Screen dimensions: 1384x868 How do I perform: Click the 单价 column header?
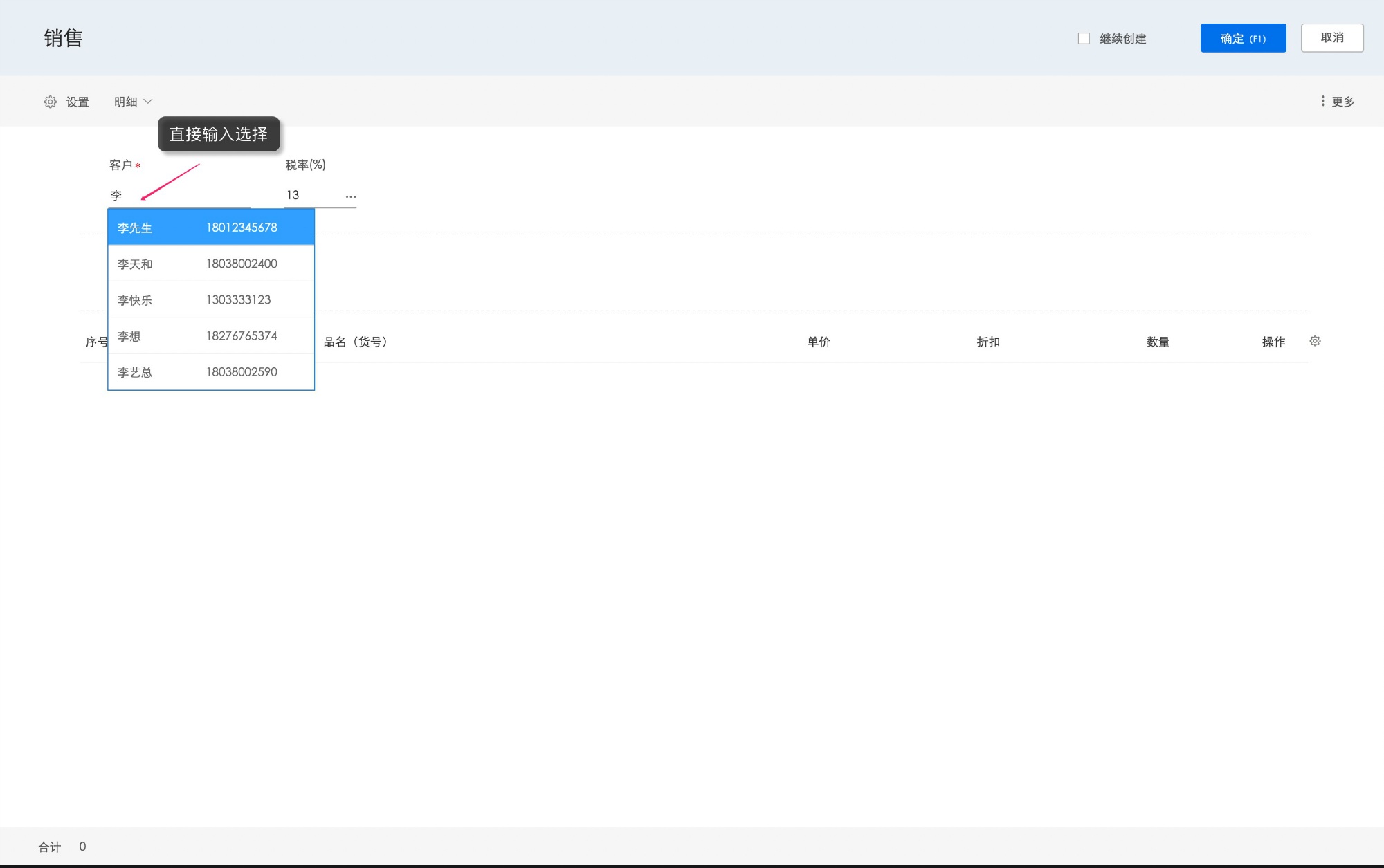[819, 342]
